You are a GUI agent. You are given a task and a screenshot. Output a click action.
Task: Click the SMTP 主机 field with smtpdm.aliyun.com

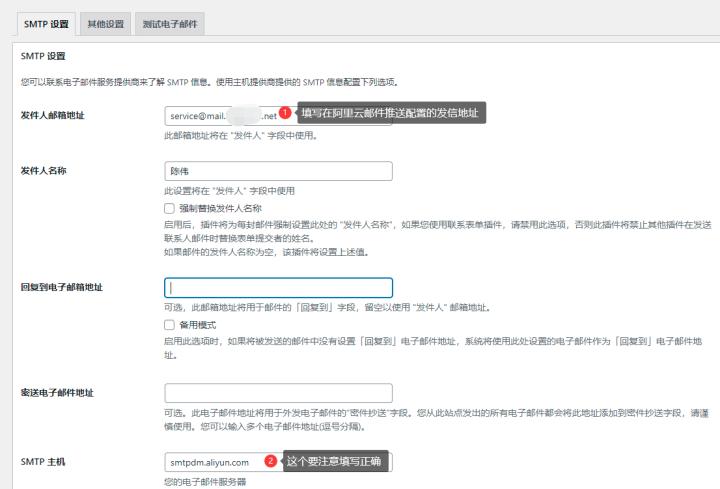tap(278, 462)
